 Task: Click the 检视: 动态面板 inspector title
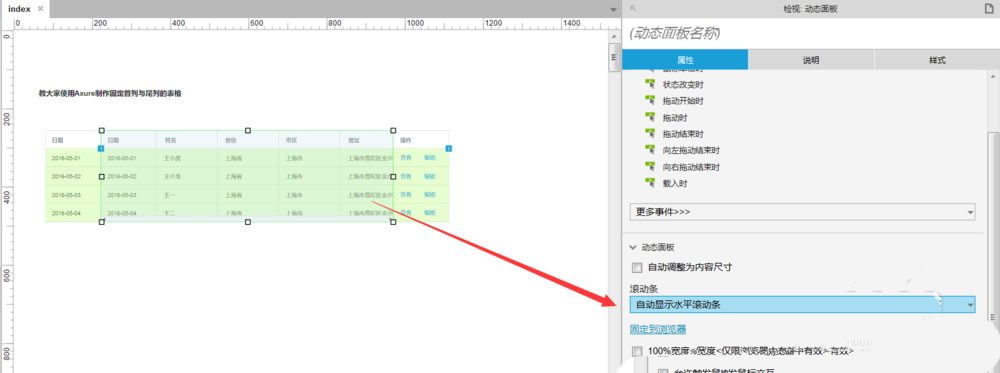tap(811, 8)
